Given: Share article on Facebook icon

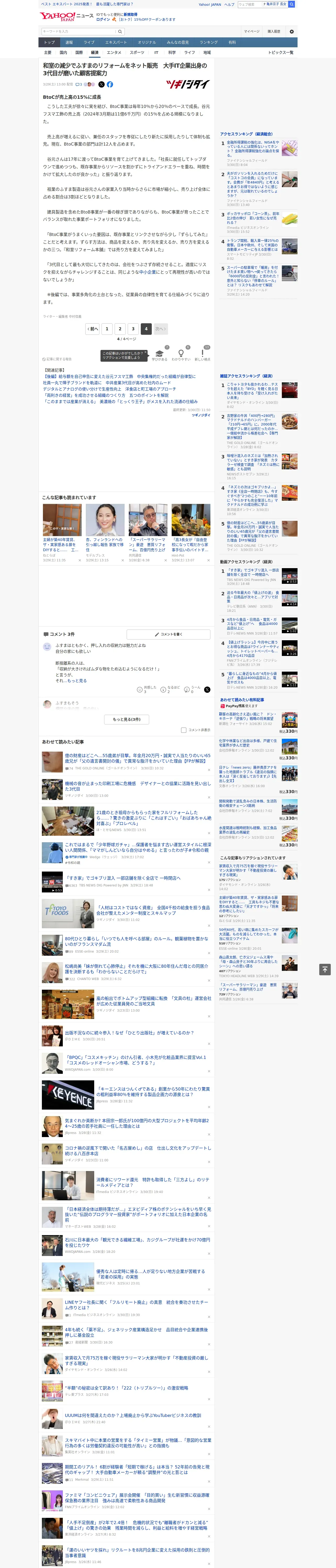Looking at the screenshot, I should click(x=110, y=85).
